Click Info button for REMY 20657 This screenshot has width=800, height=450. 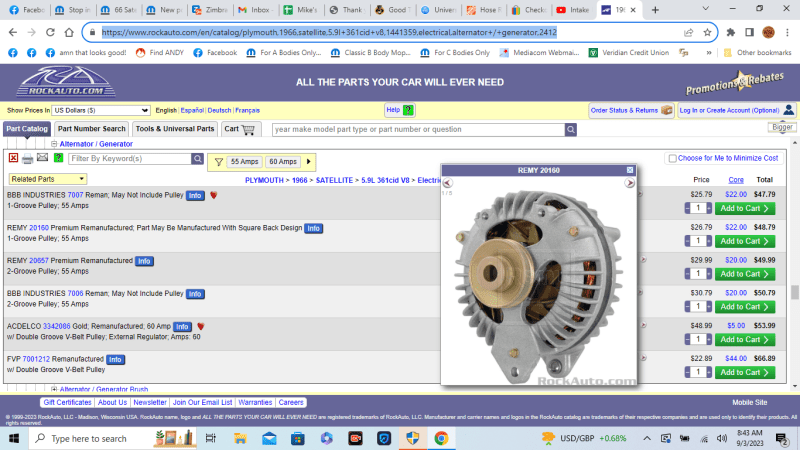pyautogui.click(x=144, y=261)
